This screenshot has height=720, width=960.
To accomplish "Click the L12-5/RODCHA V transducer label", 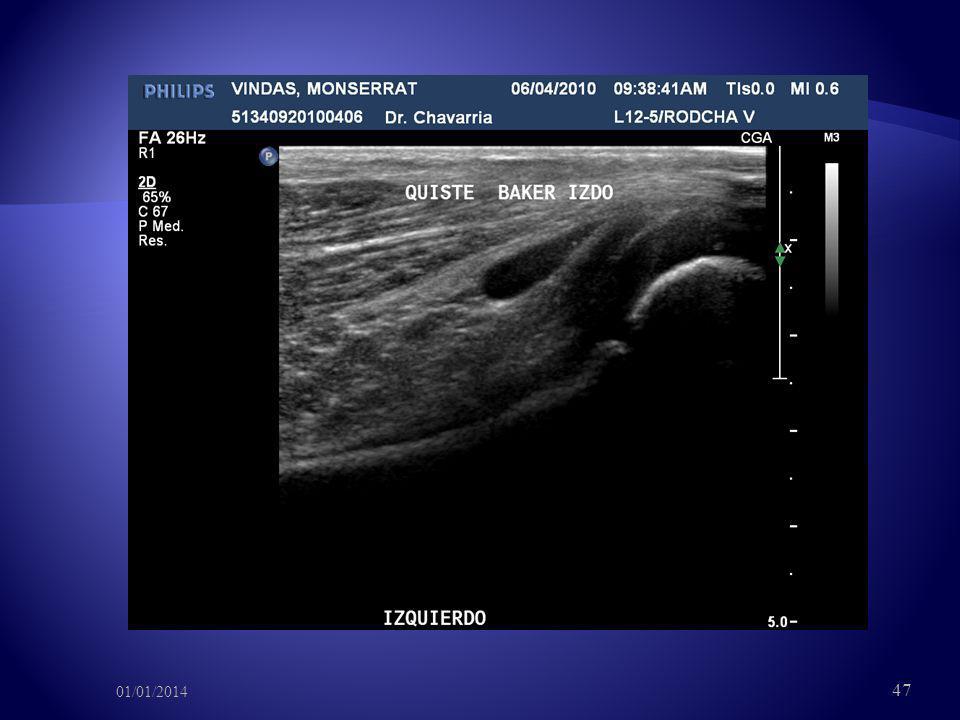I will pos(684,117).
